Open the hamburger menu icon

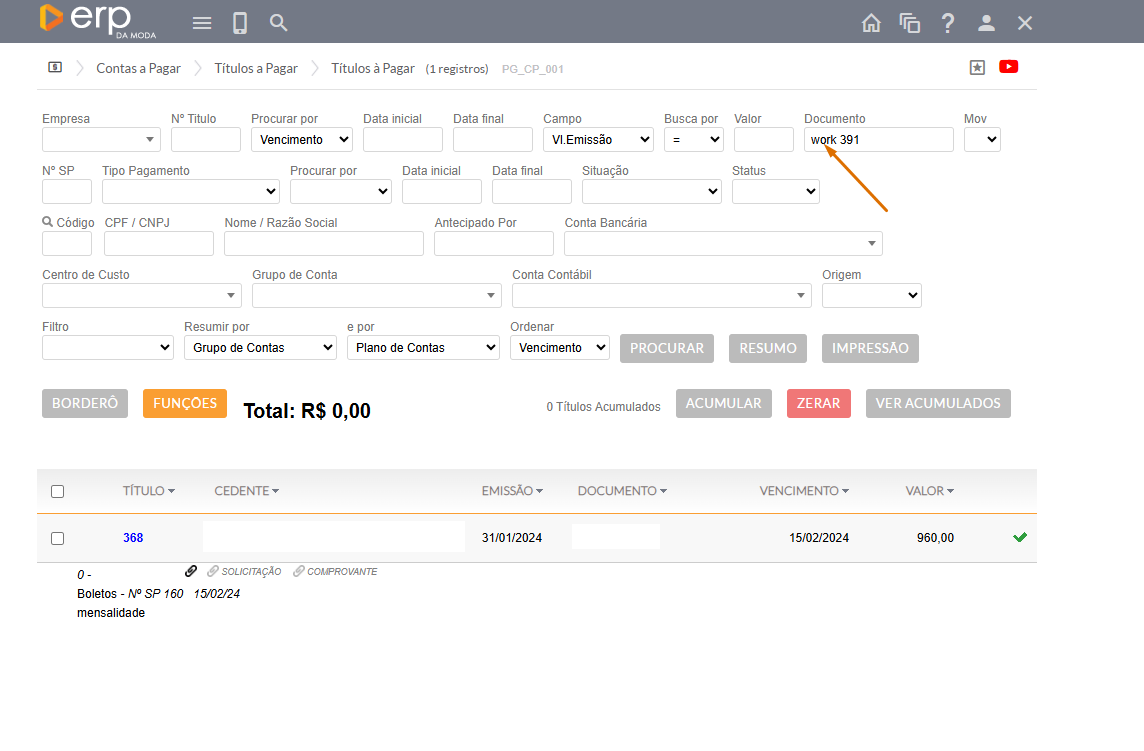(x=202, y=23)
